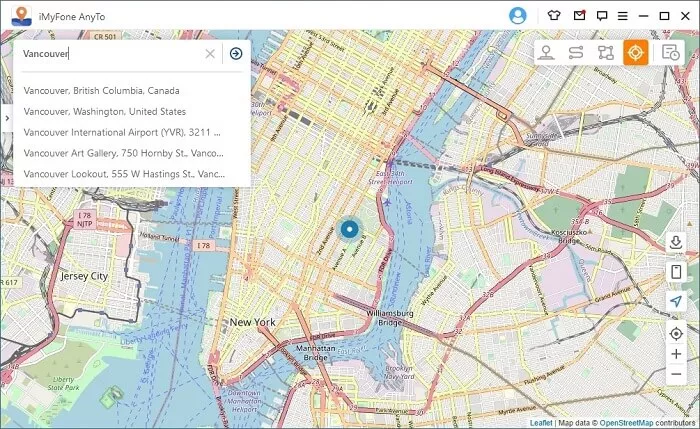Focus the Vancouver search input field
The height and width of the screenshot is (429, 700).
[112, 54]
